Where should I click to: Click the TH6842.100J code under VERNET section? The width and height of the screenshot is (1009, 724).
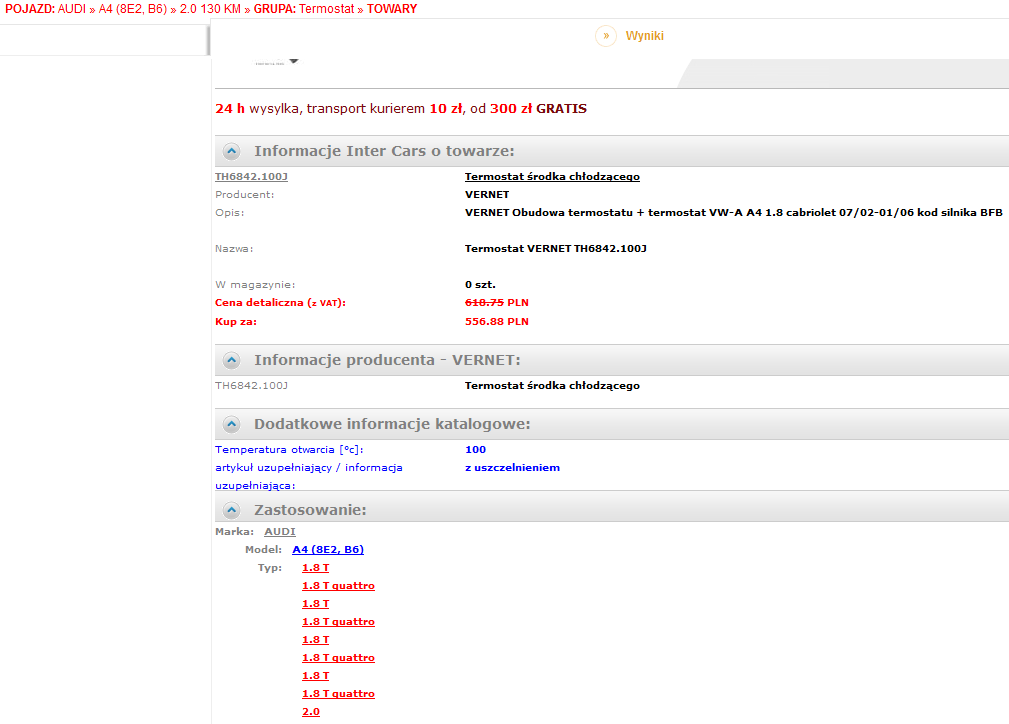251,385
